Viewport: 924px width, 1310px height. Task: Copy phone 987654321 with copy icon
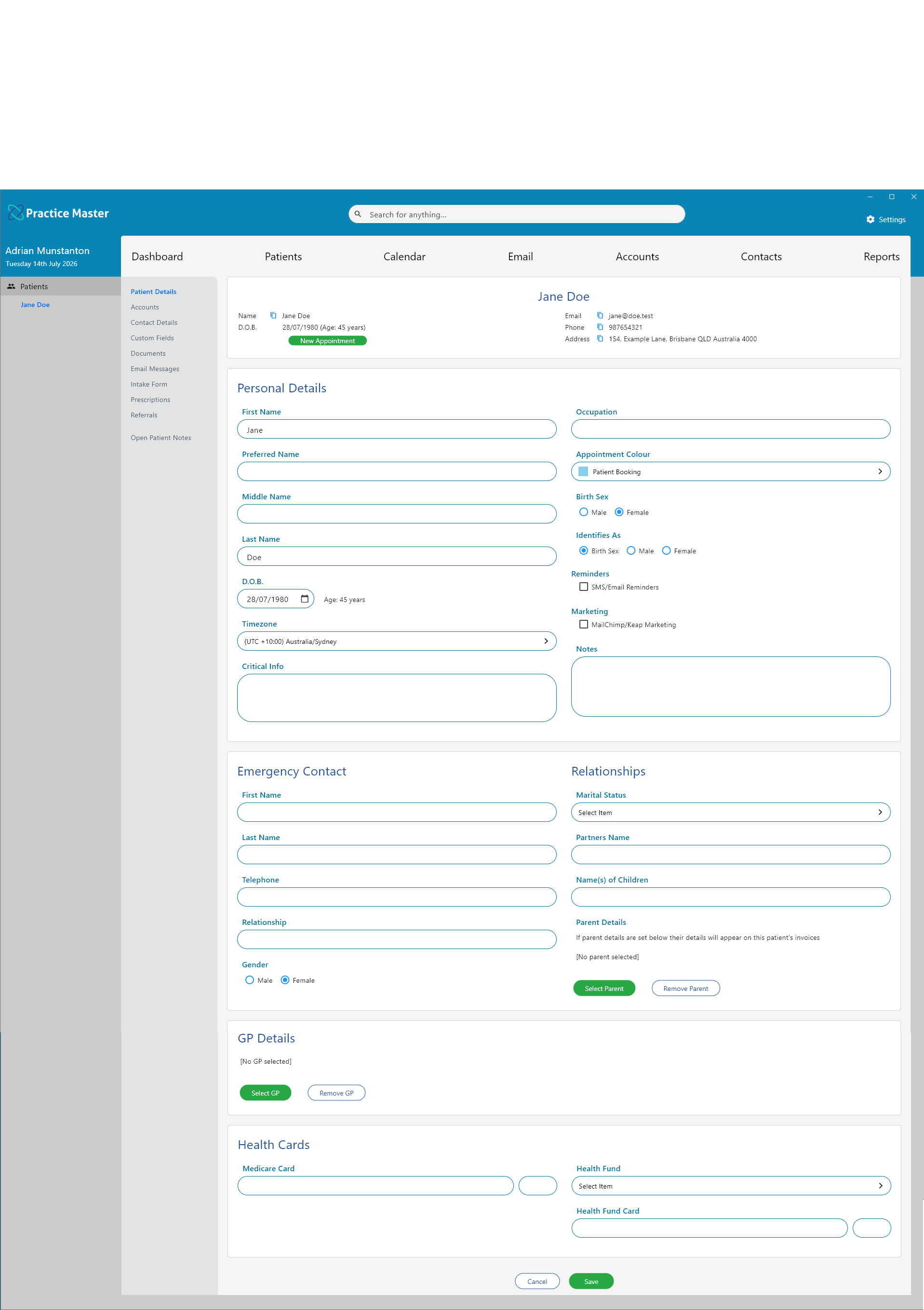(600, 327)
